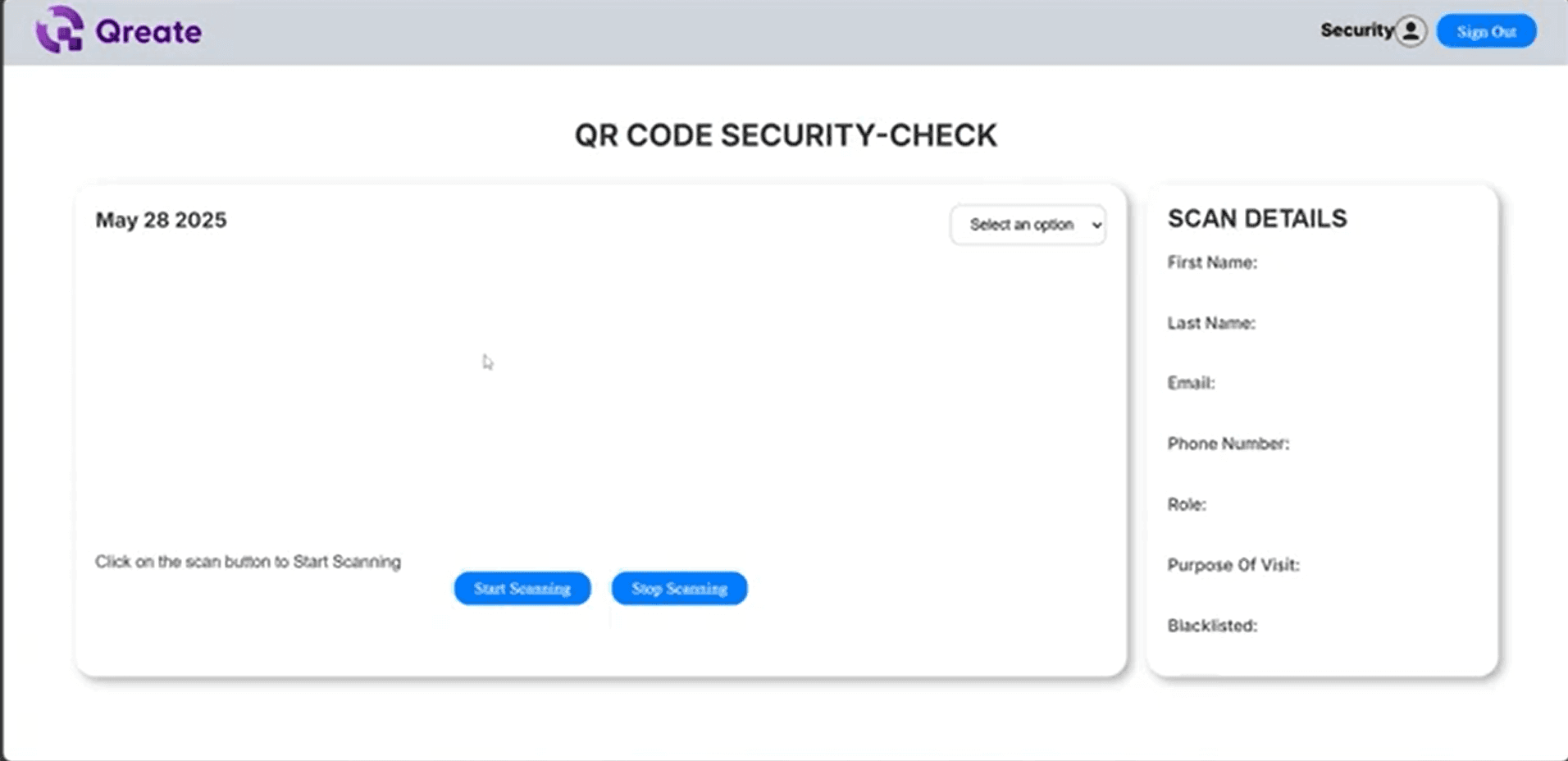Click the Start Scanning button
1568x761 pixels.
click(x=522, y=588)
